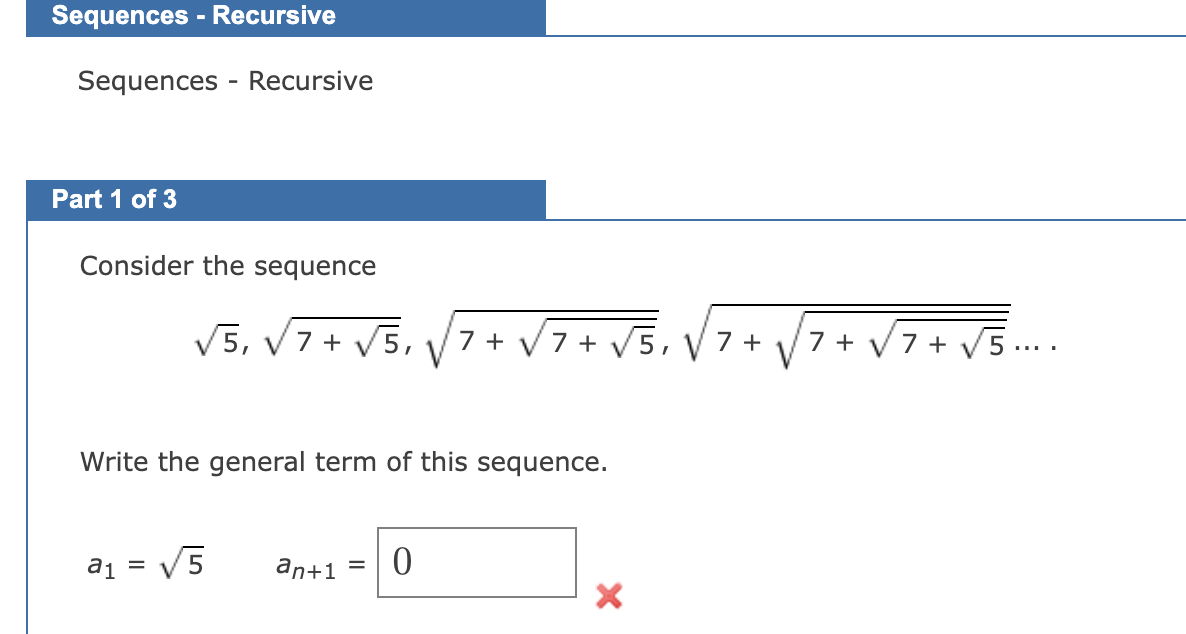Click inside the a(n+1) answer box
Viewport: 1186px width, 634px height.
477,562
